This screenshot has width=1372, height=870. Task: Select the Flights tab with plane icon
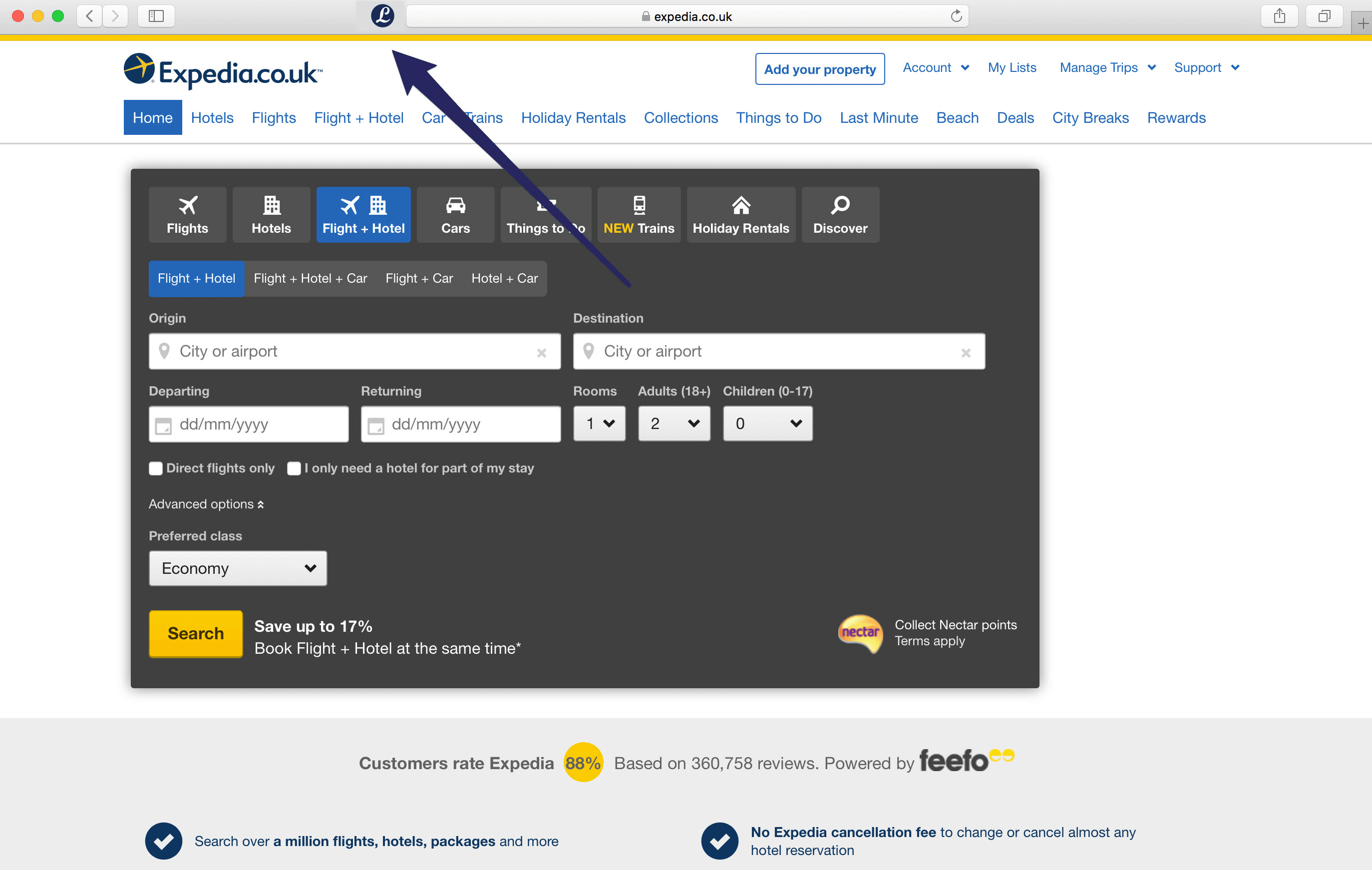(187, 215)
